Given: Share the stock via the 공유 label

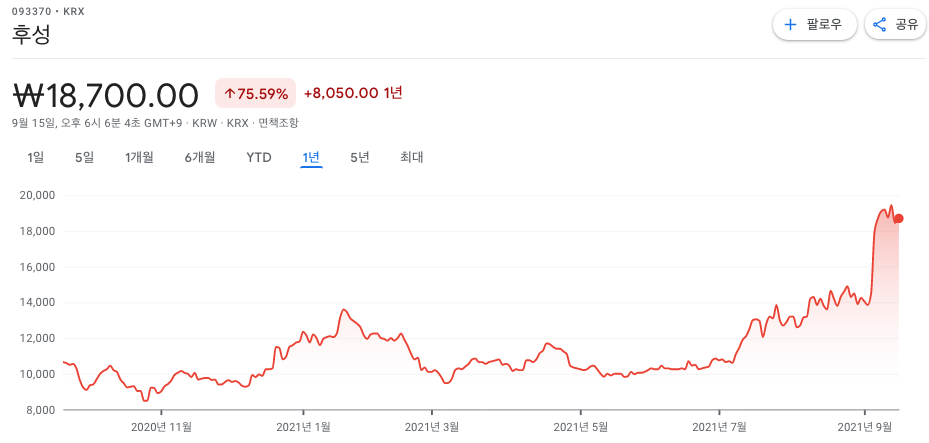Looking at the screenshot, I should tap(906, 24).
